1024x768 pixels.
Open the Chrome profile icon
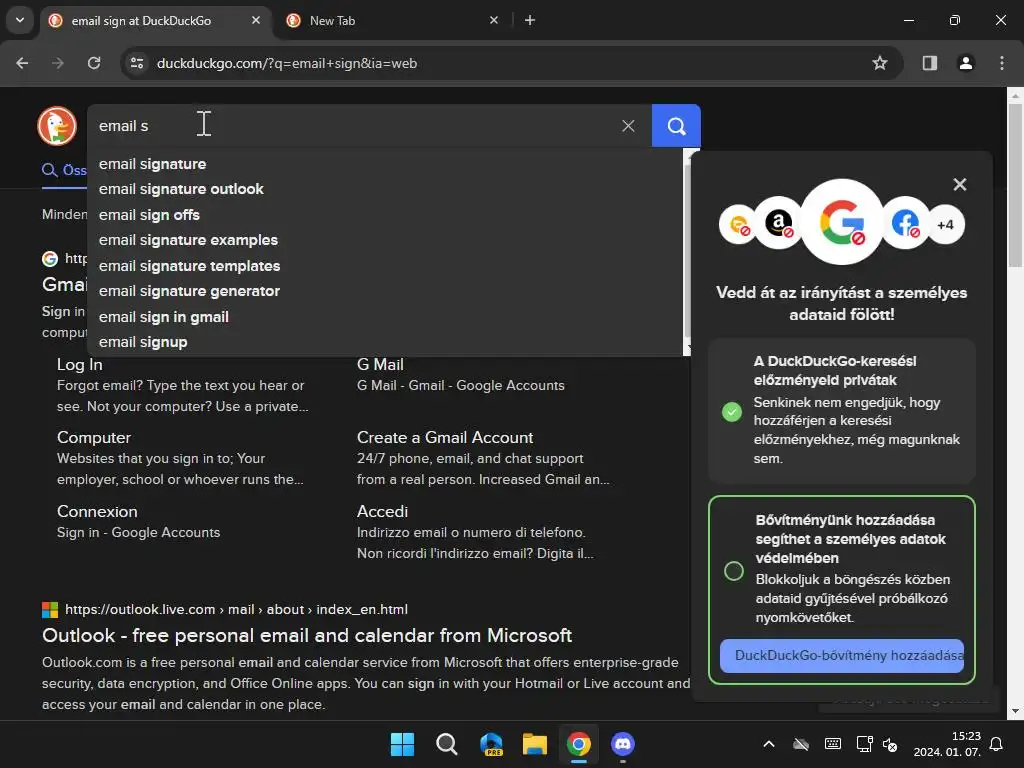tap(965, 63)
